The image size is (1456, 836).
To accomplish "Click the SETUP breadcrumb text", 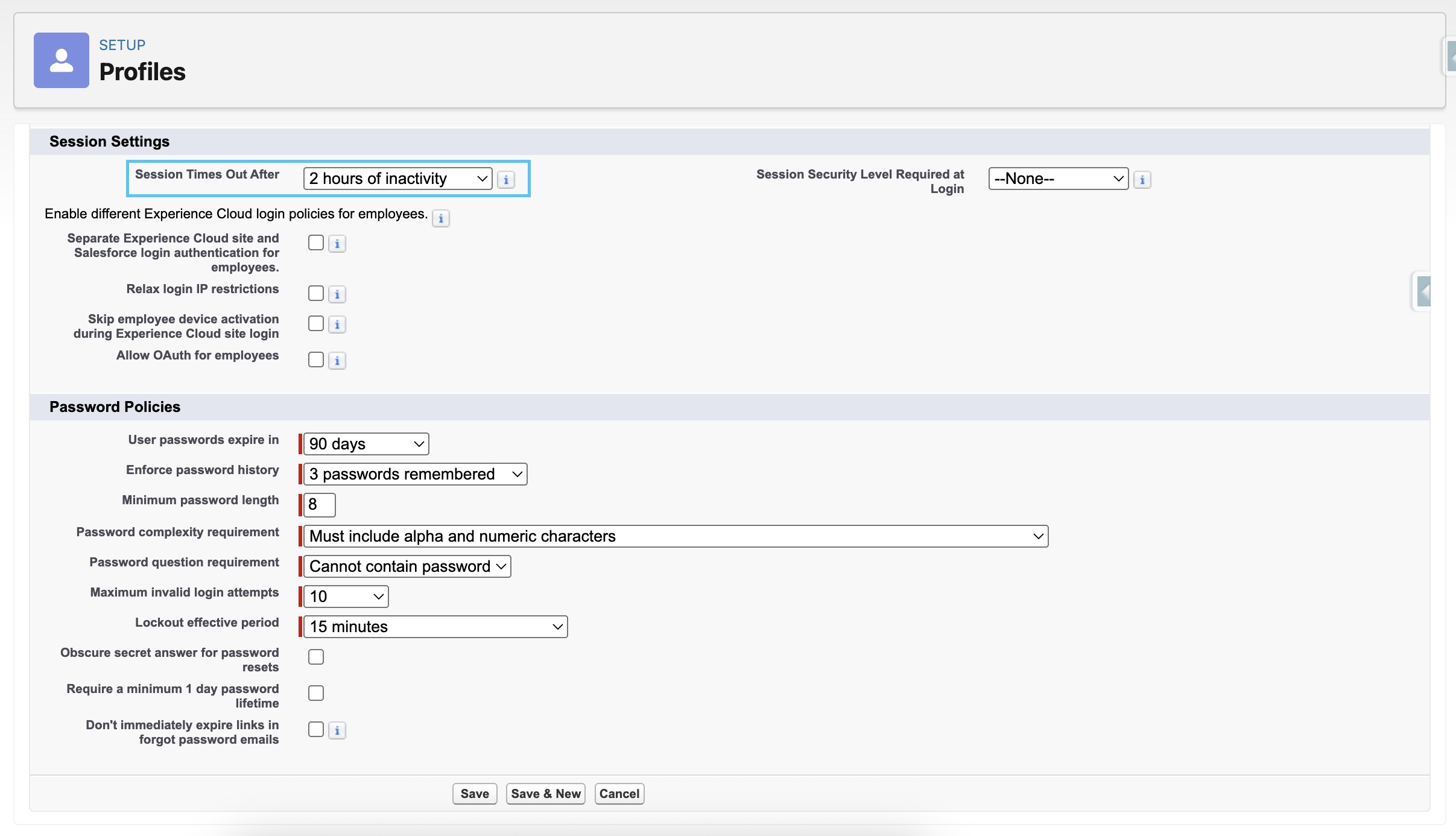I will [122, 45].
